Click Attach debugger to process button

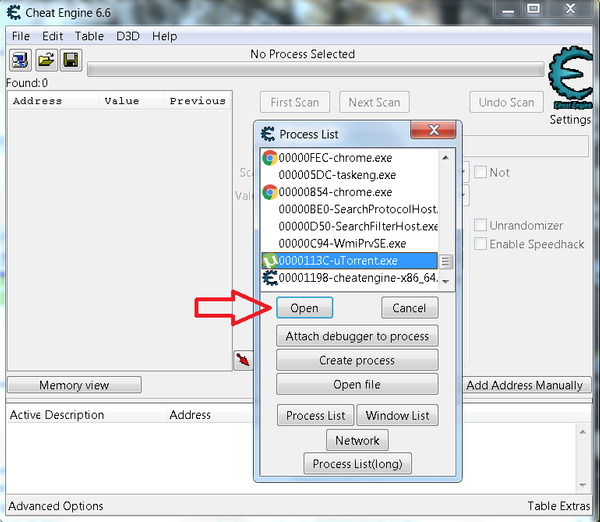pos(357,336)
